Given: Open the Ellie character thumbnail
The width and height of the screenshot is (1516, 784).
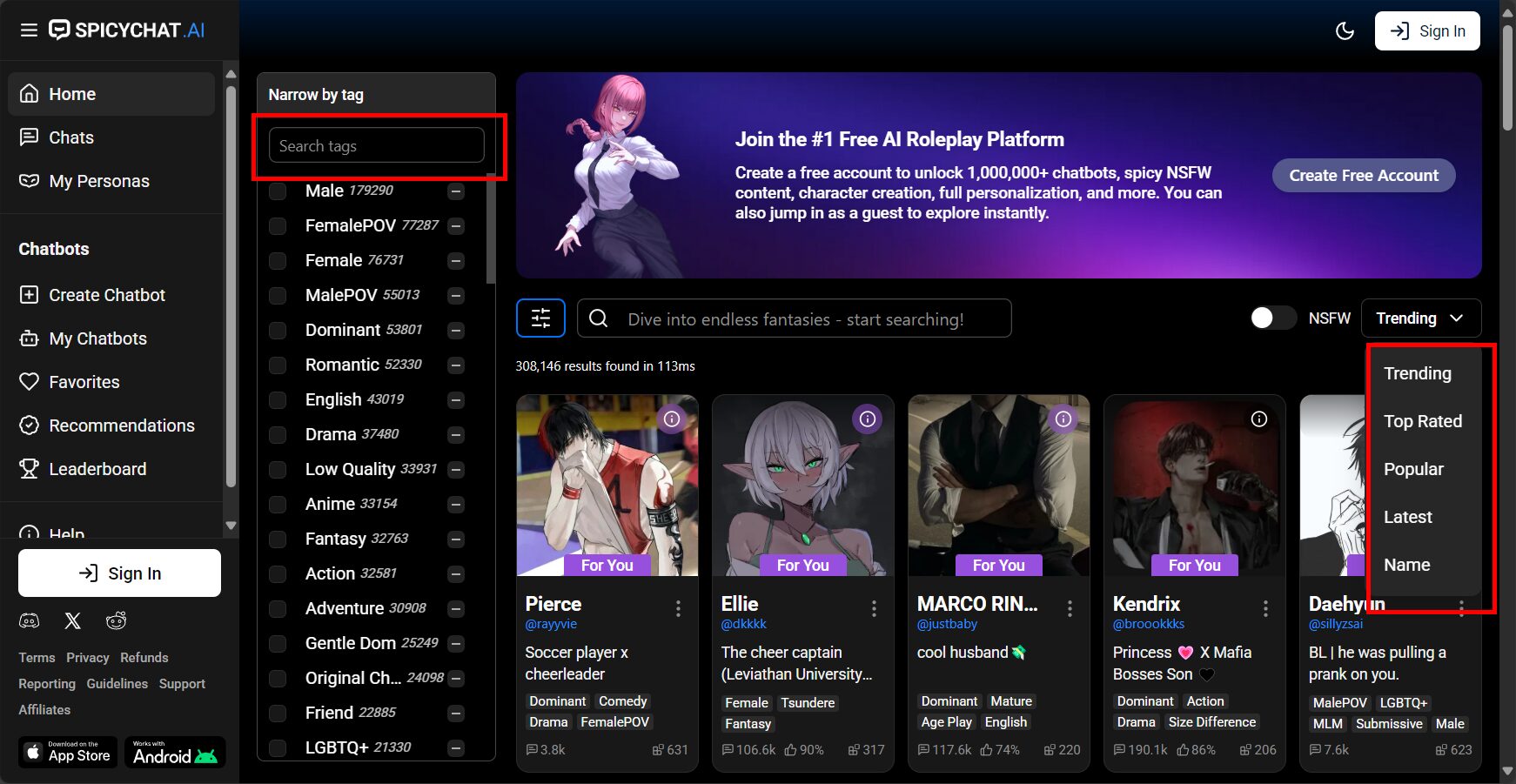Looking at the screenshot, I should click(803, 486).
